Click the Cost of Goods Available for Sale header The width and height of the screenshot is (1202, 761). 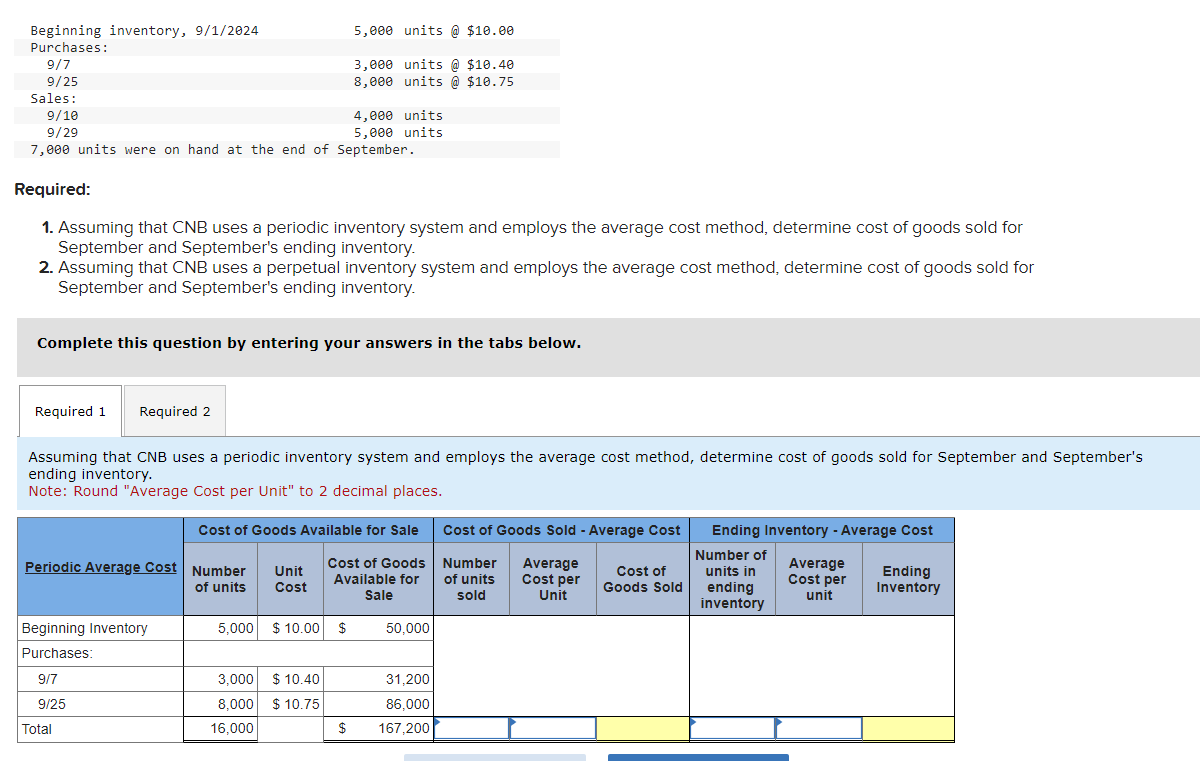click(x=307, y=530)
